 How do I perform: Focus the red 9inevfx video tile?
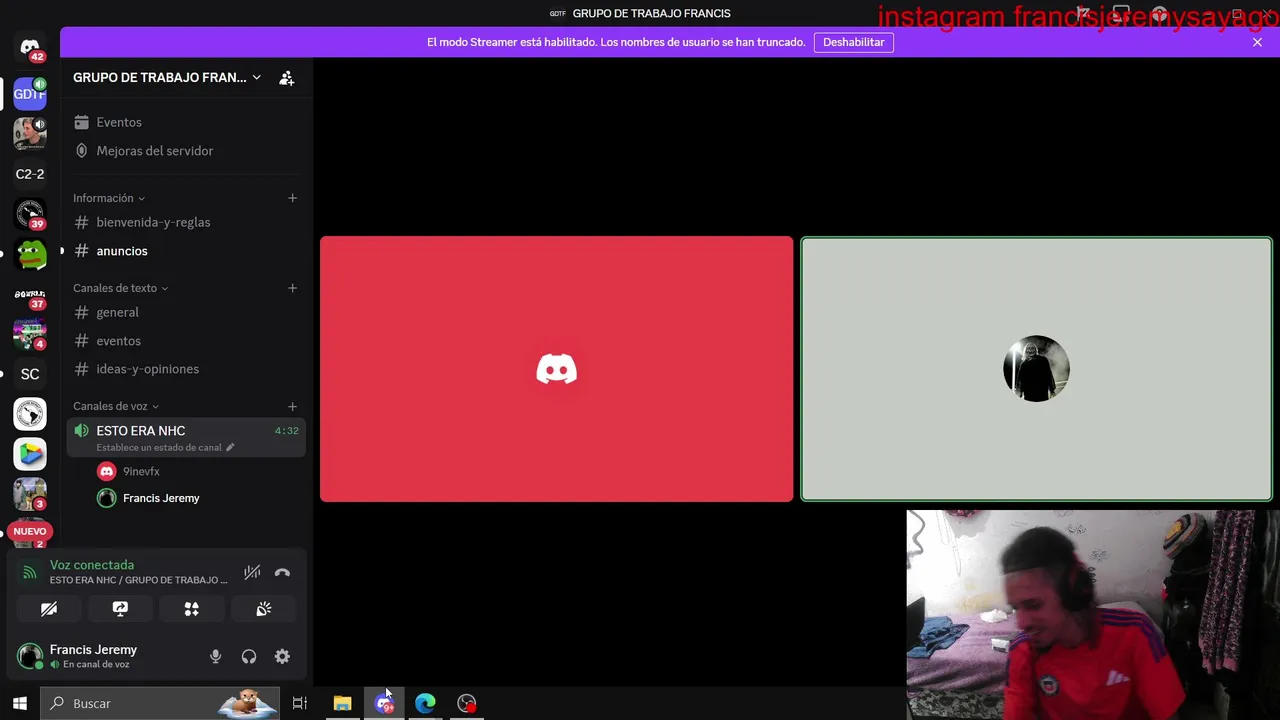tap(557, 369)
